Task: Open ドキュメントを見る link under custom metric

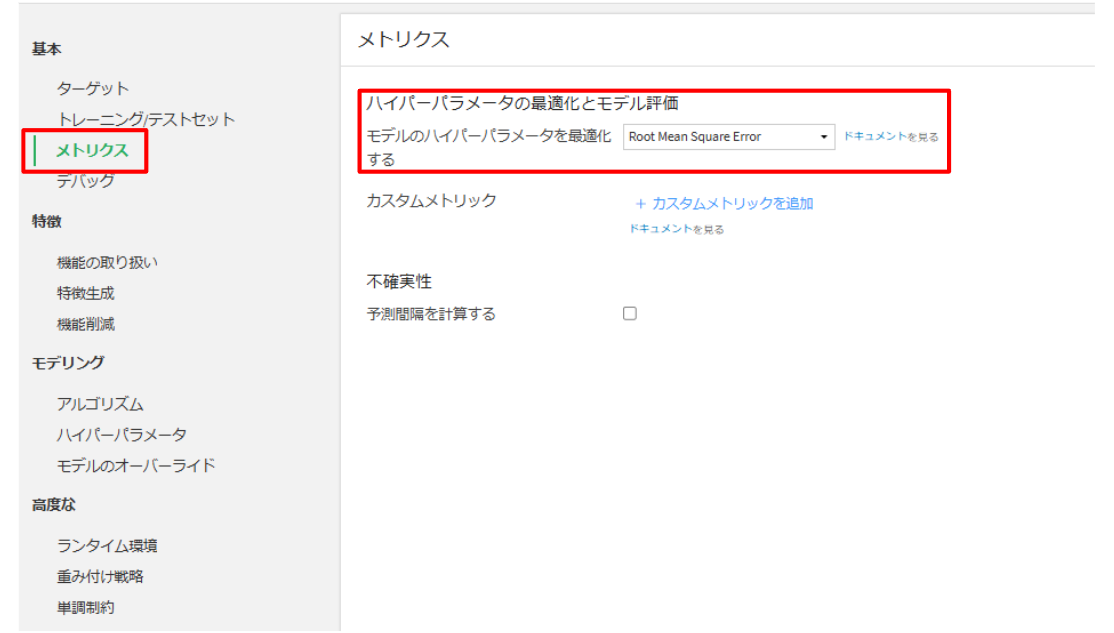Action: point(676,229)
